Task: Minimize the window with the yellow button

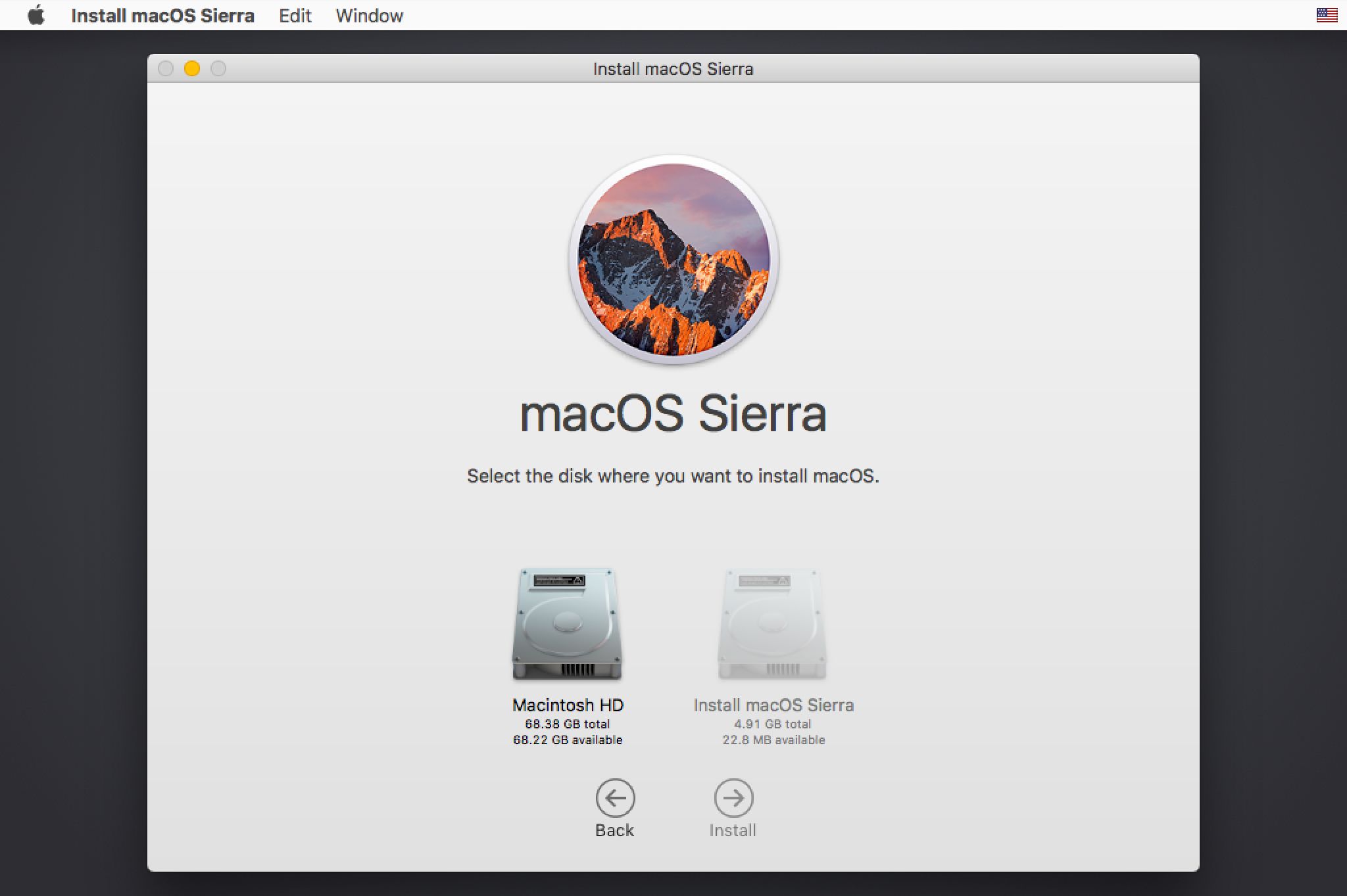Action: 192,68
